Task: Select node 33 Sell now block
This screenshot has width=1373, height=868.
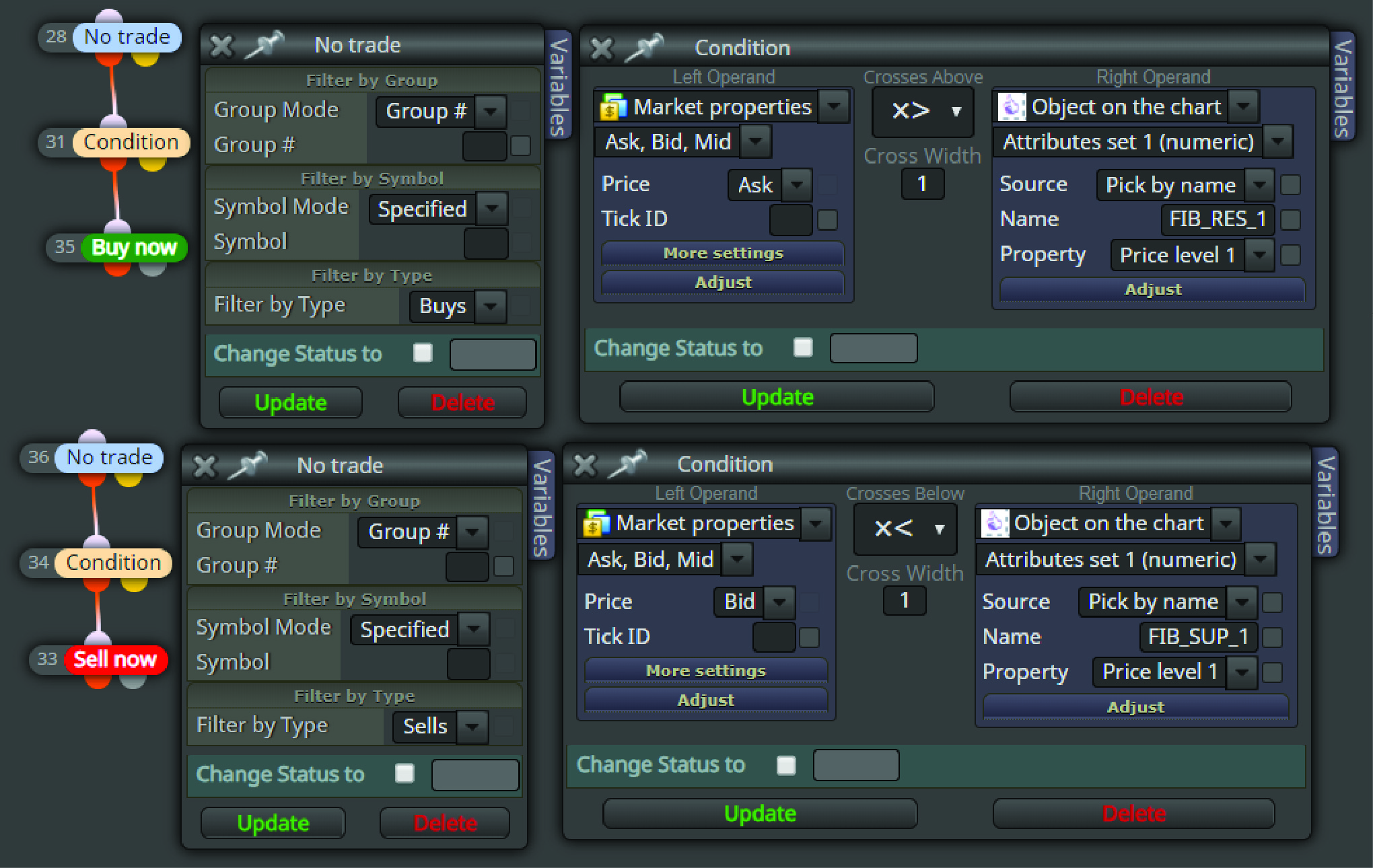Action: click(x=115, y=659)
